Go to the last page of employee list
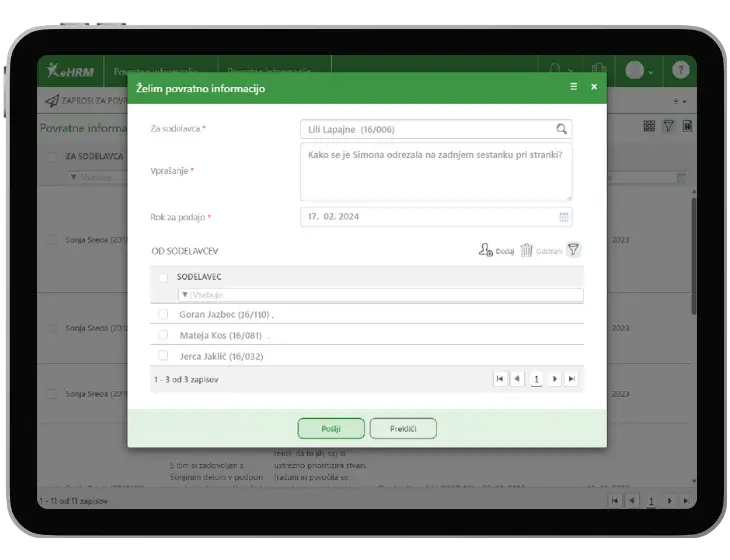The image size is (730, 560). pos(571,379)
